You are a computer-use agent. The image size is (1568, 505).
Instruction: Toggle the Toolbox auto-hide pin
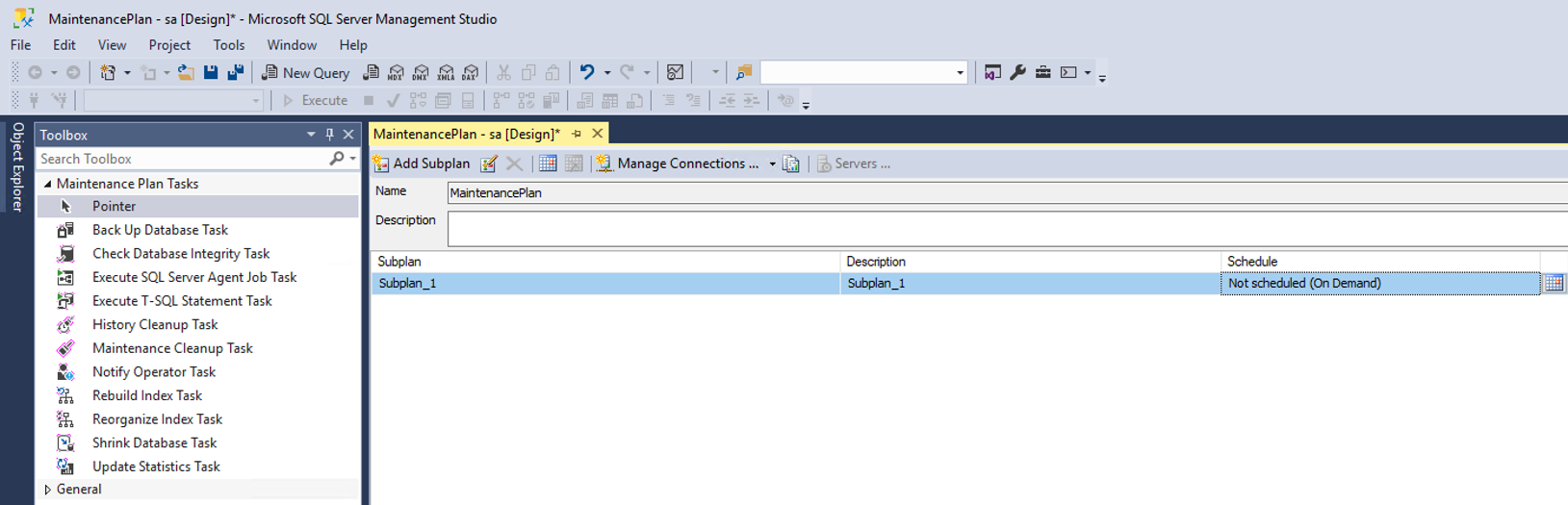pyautogui.click(x=329, y=135)
